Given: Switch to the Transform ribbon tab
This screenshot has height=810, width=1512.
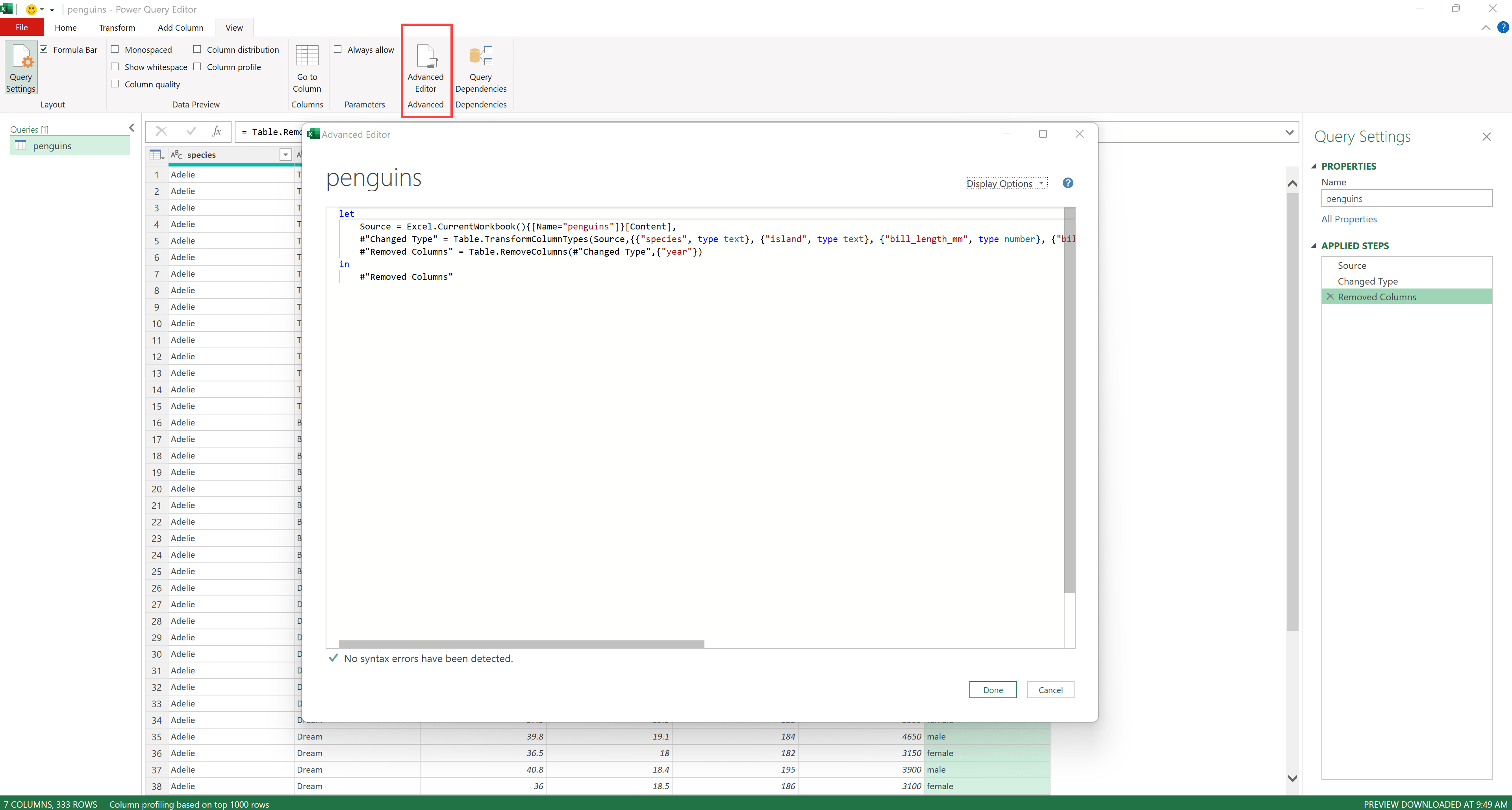Looking at the screenshot, I should pyautogui.click(x=117, y=28).
